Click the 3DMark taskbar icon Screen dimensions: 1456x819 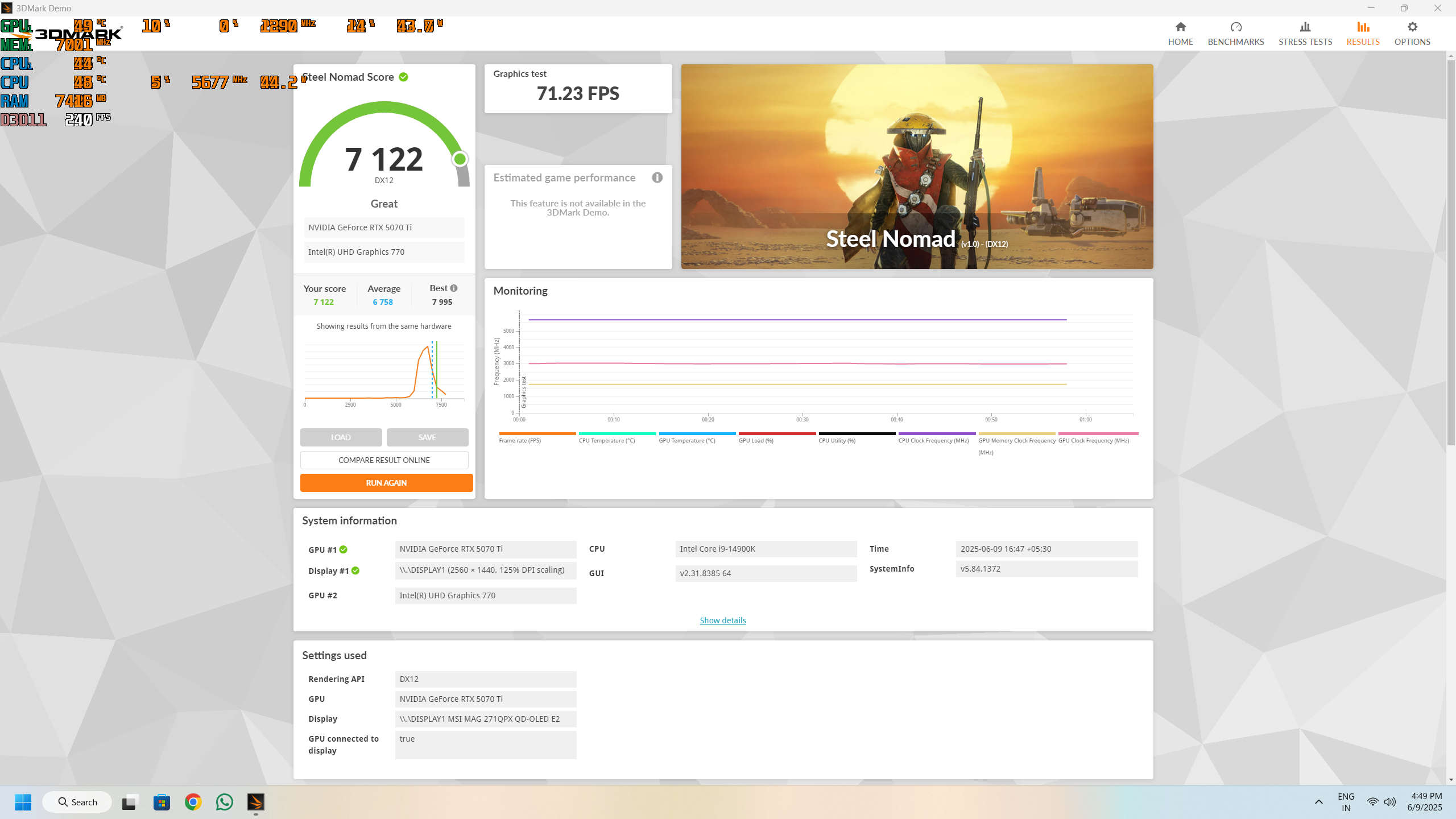coord(256,802)
